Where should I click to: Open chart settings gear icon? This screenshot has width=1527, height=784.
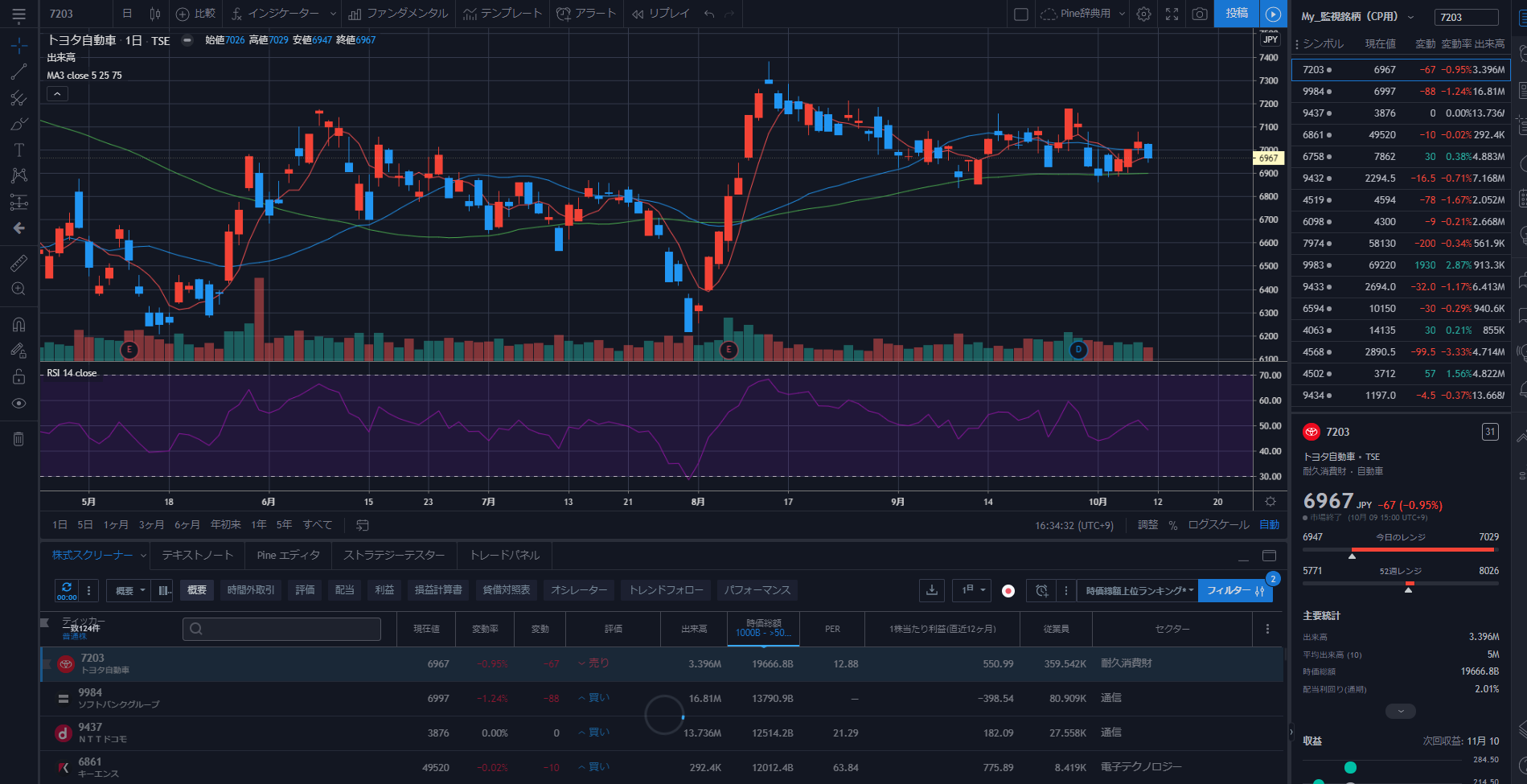[x=1144, y=14]
